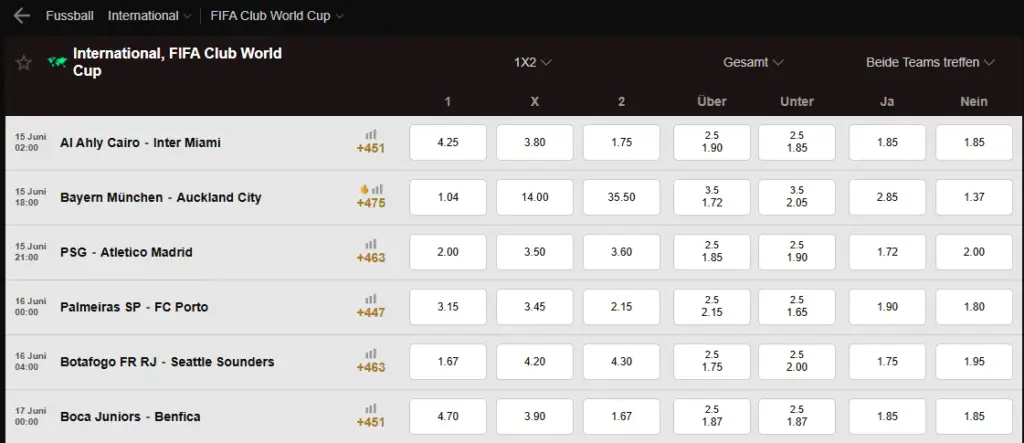This screenshot has height=443, width=1024.
Task: Expand the 1X2 market dropdown
Action: point(533,63)
